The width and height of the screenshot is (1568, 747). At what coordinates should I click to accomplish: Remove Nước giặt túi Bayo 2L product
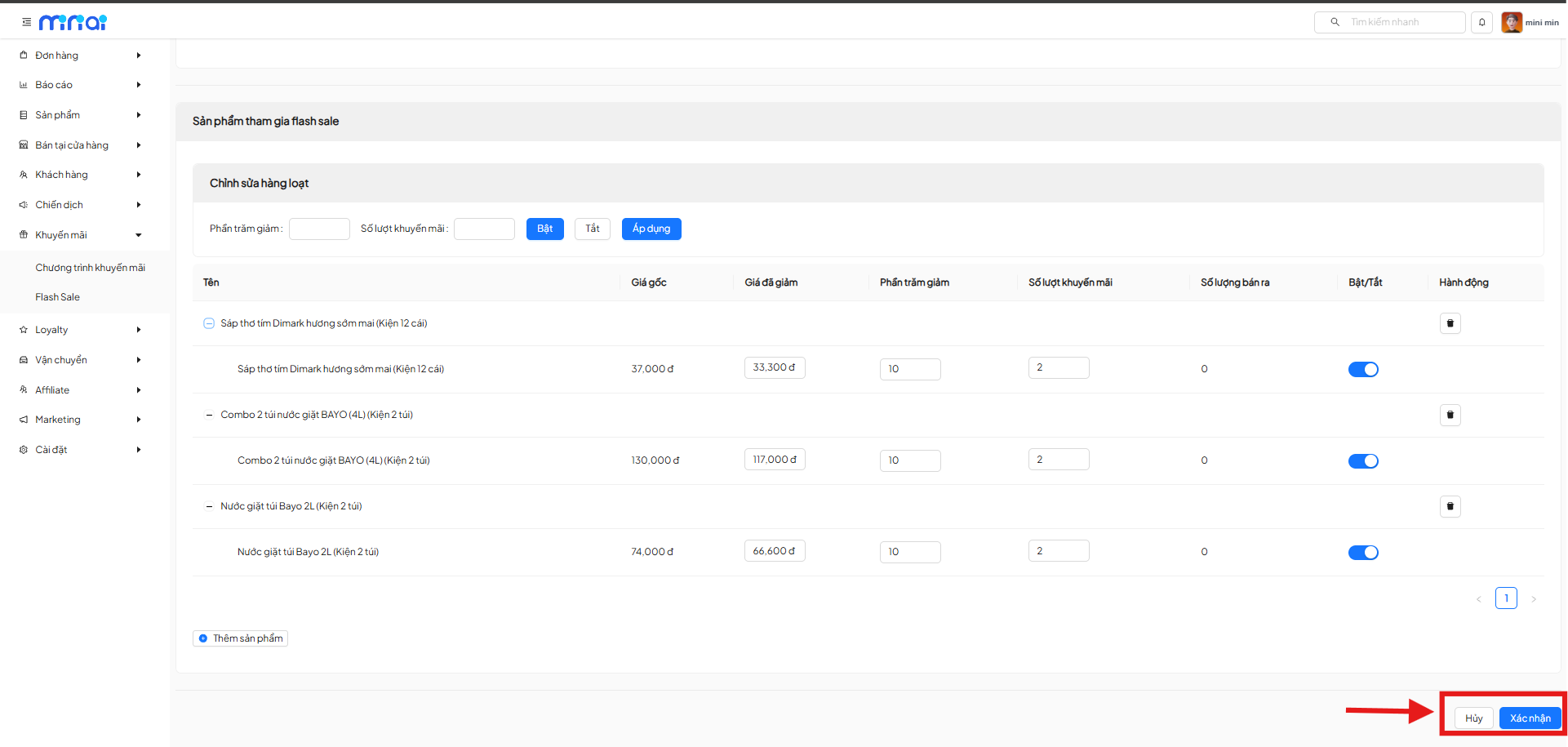point(1450,506)
